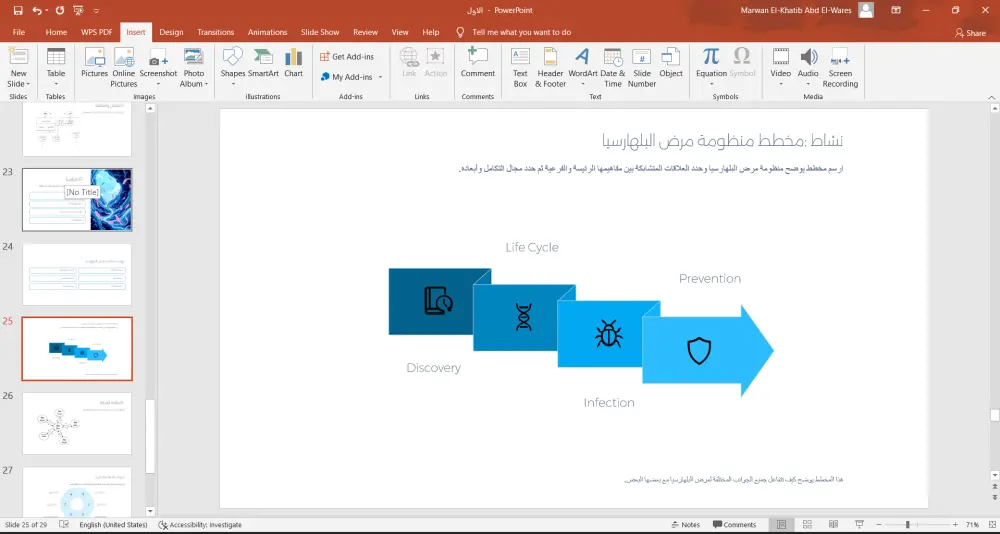Insert a Chart
The width and height of the screenshot is (1000, 534).
tap(293, 63)
